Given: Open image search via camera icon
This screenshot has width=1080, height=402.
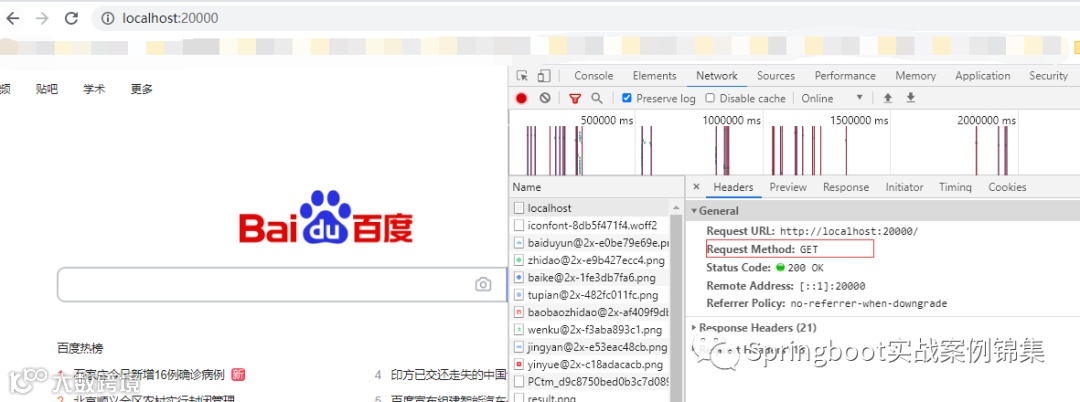Looking at the screenshot, I should click(483, 284).
